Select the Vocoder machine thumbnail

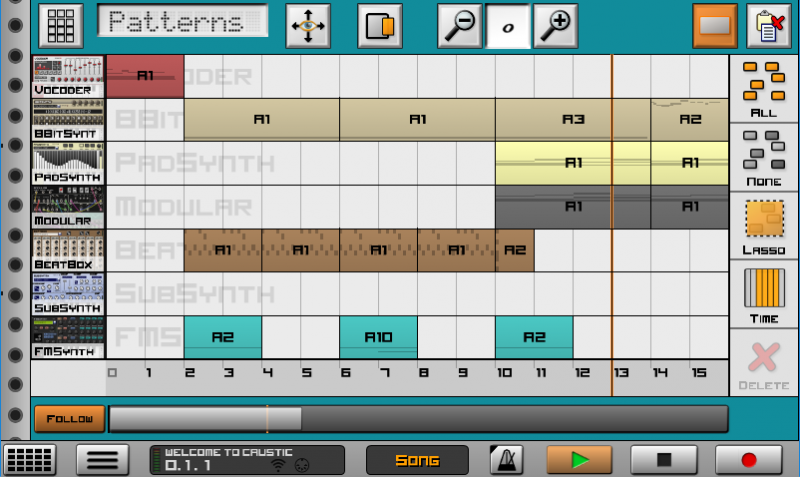pyautogui.click(x=68, y=76)
